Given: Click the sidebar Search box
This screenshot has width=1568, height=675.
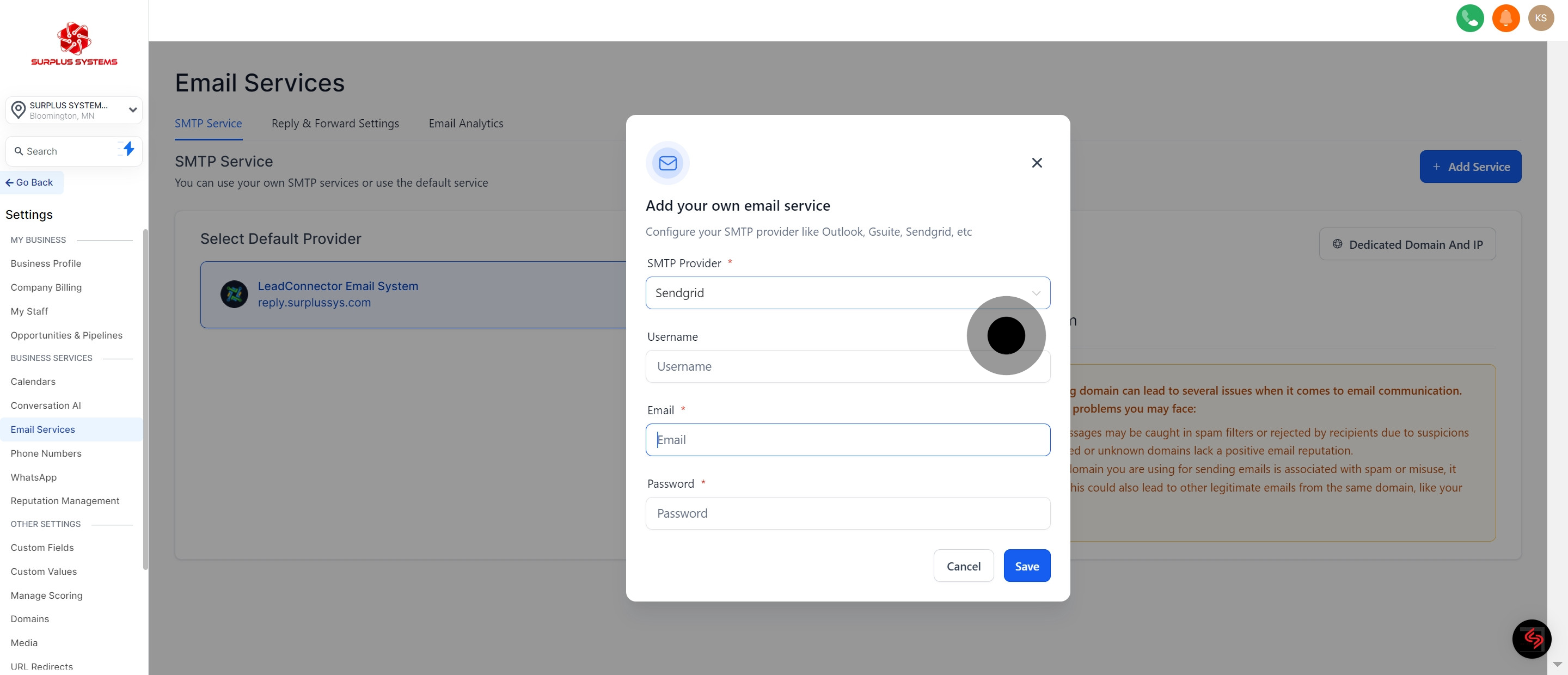Looking at the screenshot, I should (x=64, y=151).
